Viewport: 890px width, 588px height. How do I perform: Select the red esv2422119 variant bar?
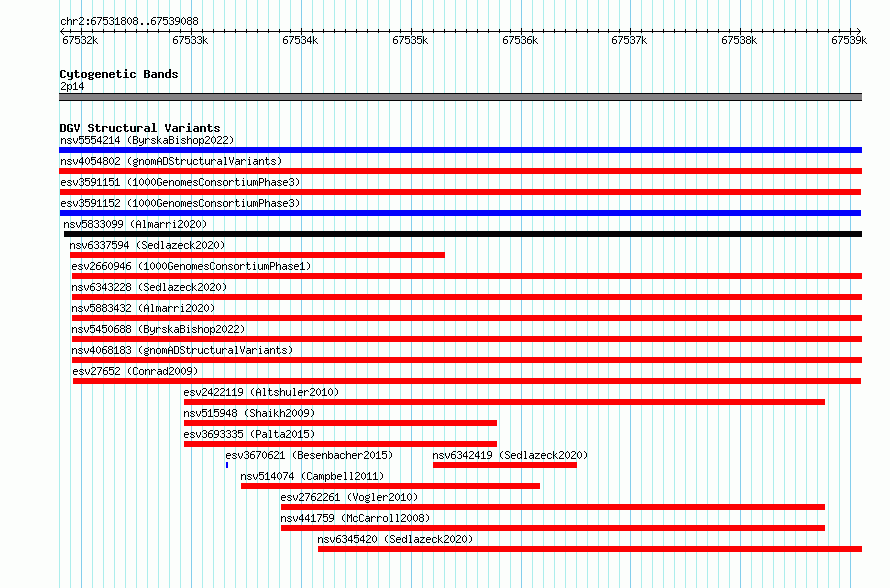(504, 402)
